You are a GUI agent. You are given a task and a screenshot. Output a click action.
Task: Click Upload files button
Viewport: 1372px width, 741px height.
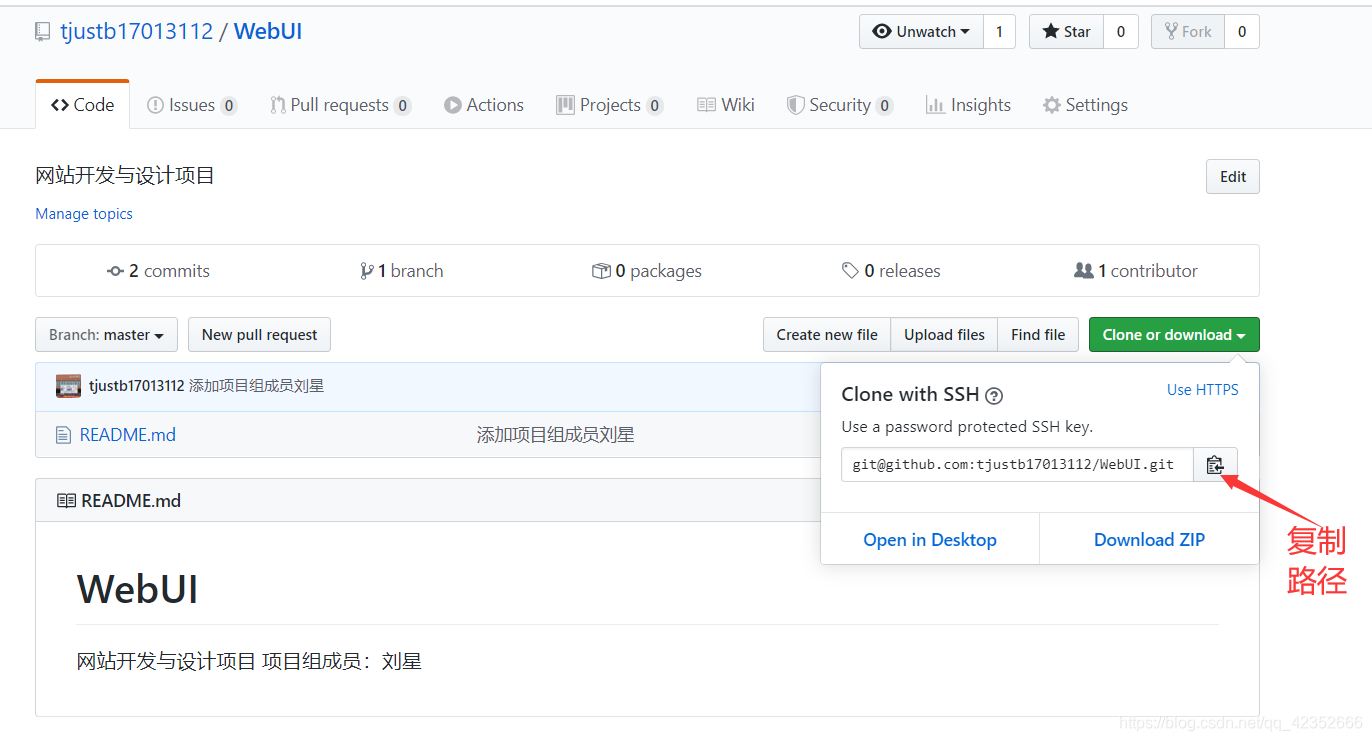click(x=944, y=335)
